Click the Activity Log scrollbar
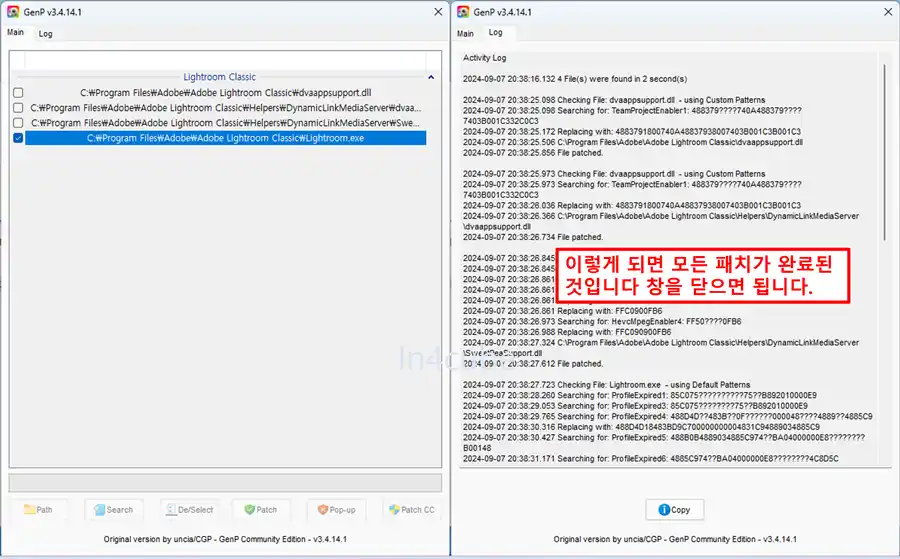This screenshot has height=559, width=900. click(885, 152)
